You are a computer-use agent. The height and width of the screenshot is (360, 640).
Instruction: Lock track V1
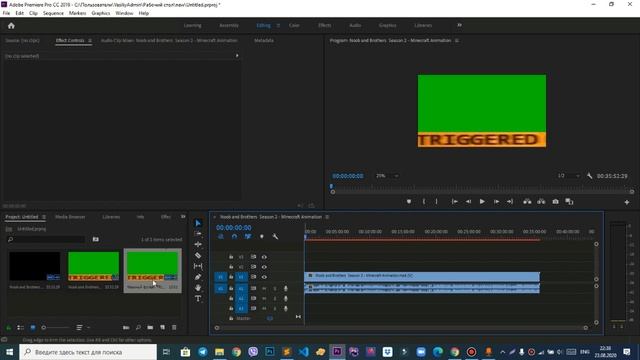click(x=231, y=277)
